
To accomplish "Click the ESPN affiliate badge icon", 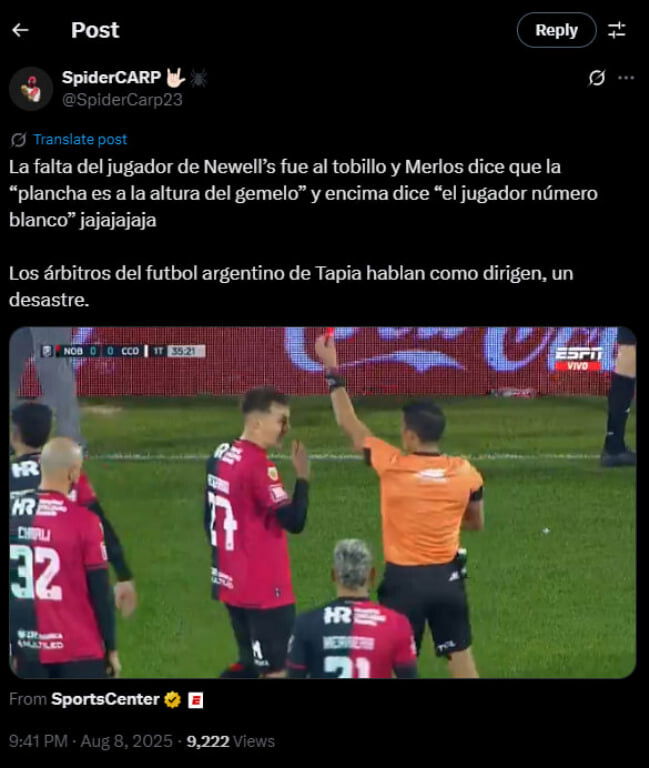I will (195, 700).
